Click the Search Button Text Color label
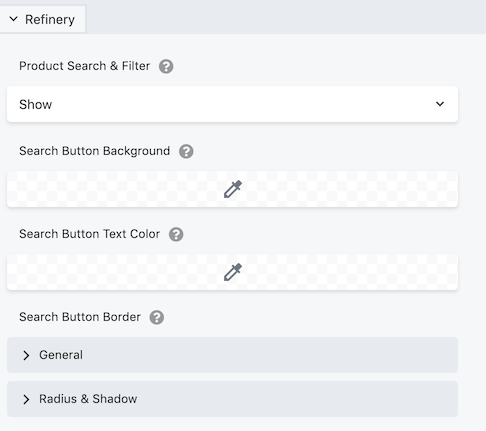 click(89, 234)
